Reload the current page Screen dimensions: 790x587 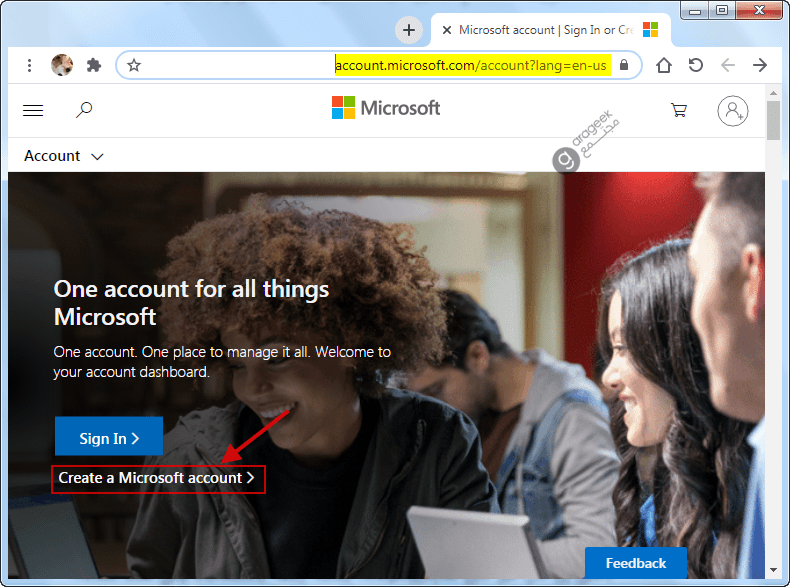click(696, 65)
